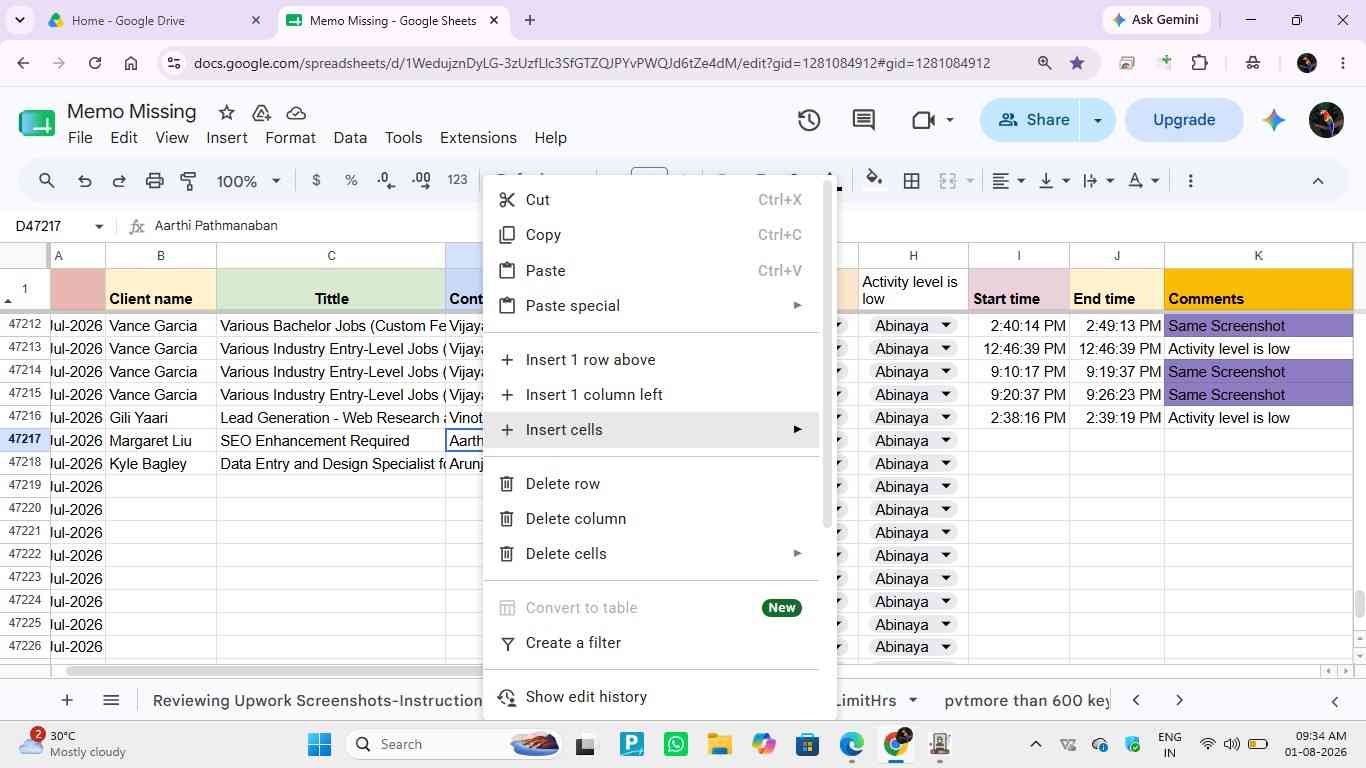The height and width of the screenshot is (768, 1366).
Task: Expand the Name box dropdown arrow
Action: pyautogui.click(x=99, y=226)
